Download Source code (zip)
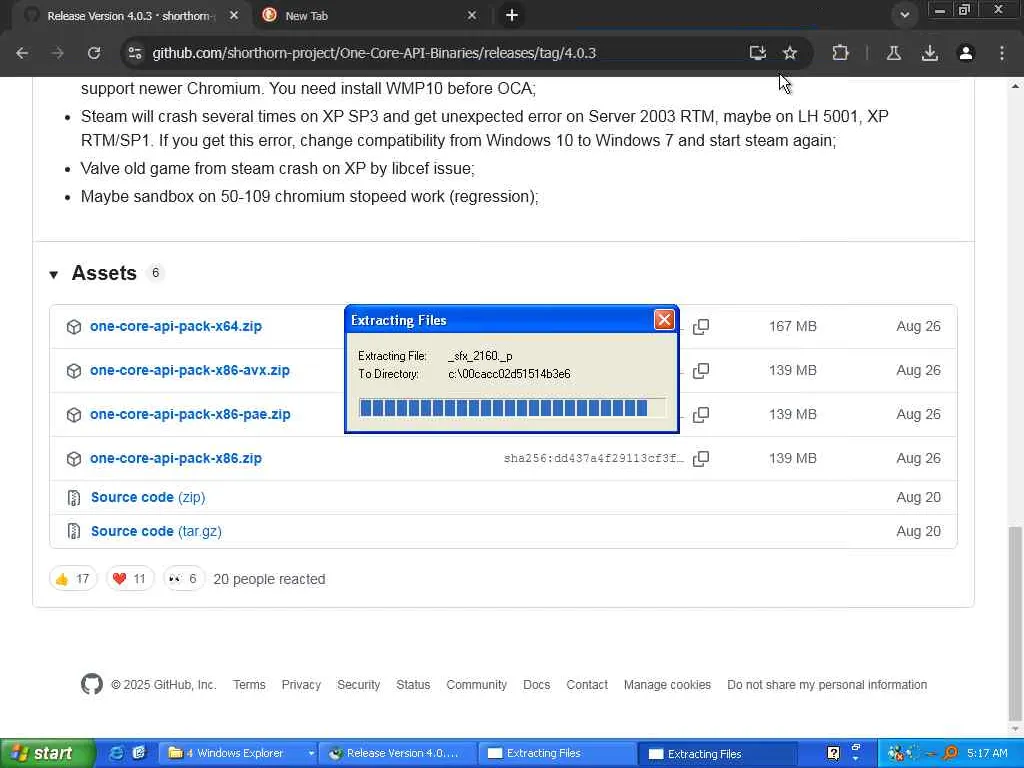This screenshot has width=1024, height=768. pos(148,497)
